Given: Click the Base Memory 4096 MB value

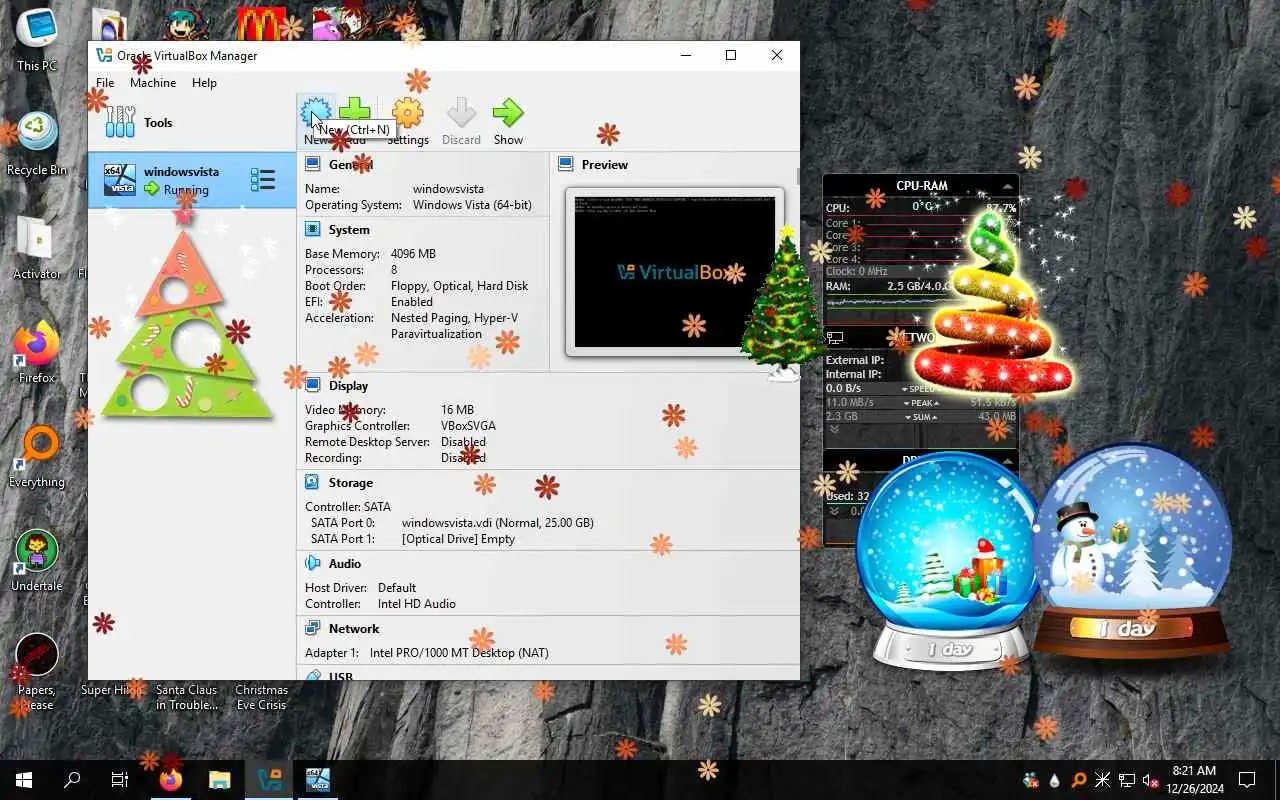Looking at the screenshot, I should pyautogui.click(x=413, y=253).
